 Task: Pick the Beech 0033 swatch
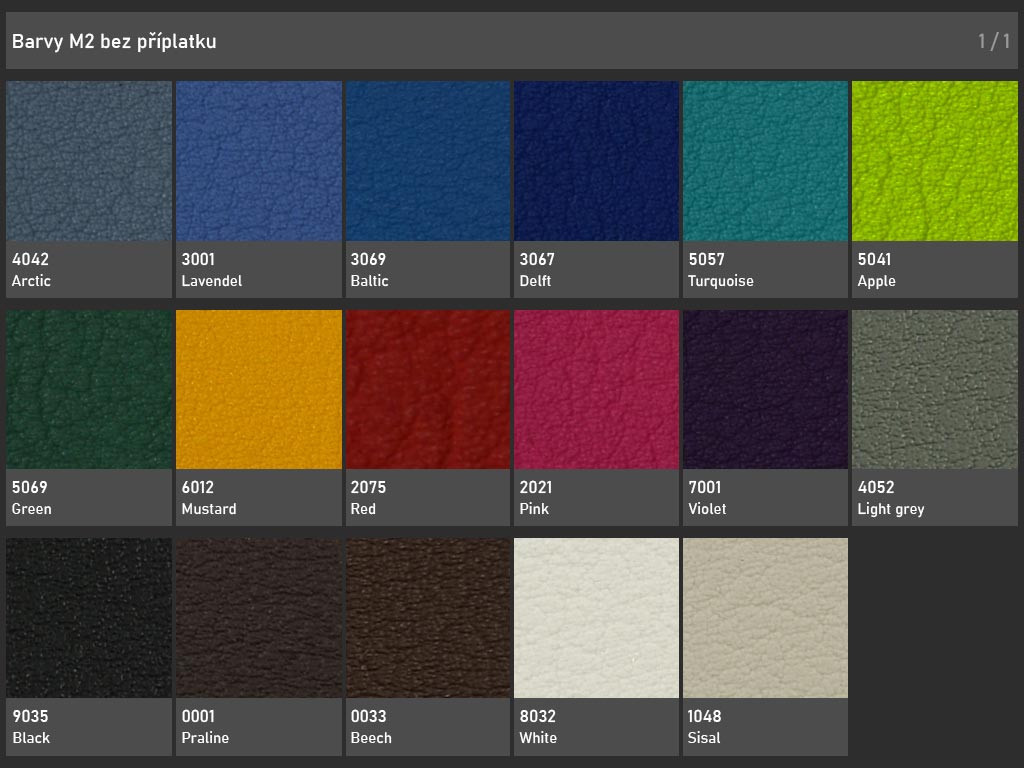point(427,618)
